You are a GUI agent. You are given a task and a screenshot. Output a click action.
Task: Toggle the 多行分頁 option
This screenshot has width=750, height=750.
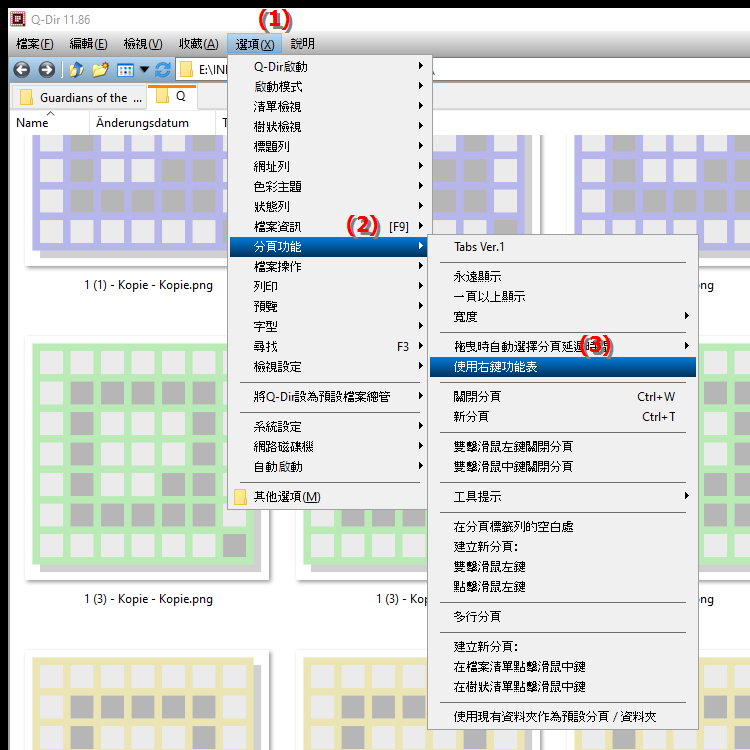(563, 617)
